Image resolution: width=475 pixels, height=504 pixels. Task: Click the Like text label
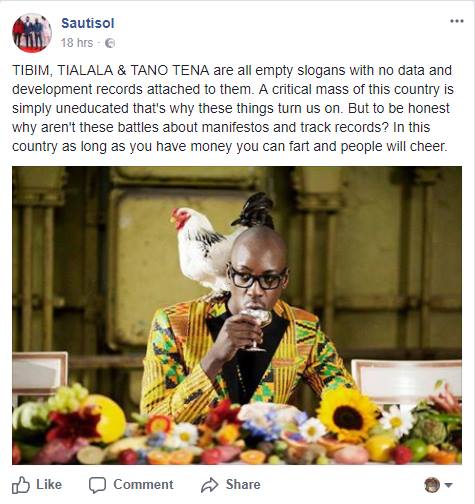pyautogui.click(x=49, y=485)
